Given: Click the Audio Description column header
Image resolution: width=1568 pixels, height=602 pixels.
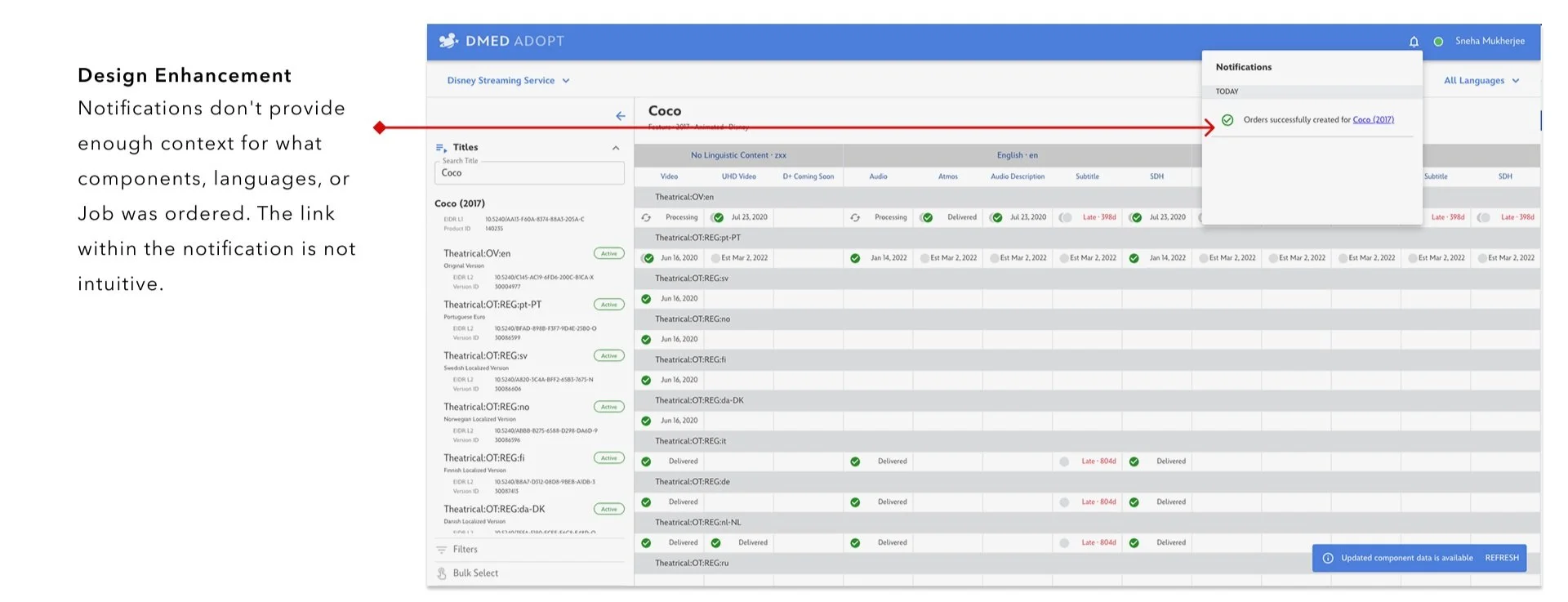Looking at the screenshot, I should 1018,176.
